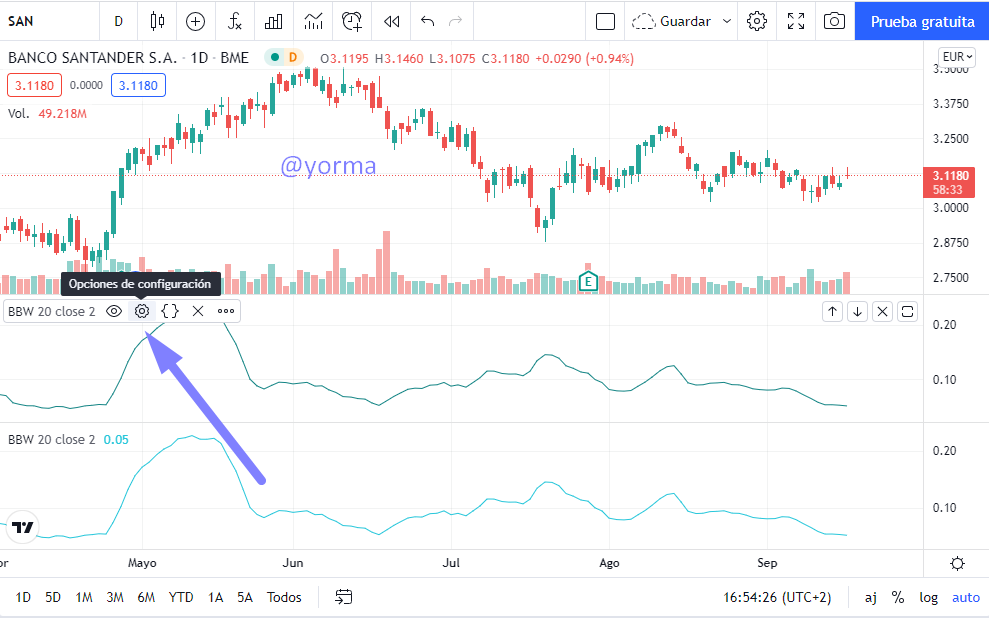Start bar replay rewind icon
This screenshot has width=989, height=618.
tap(391, 21)
